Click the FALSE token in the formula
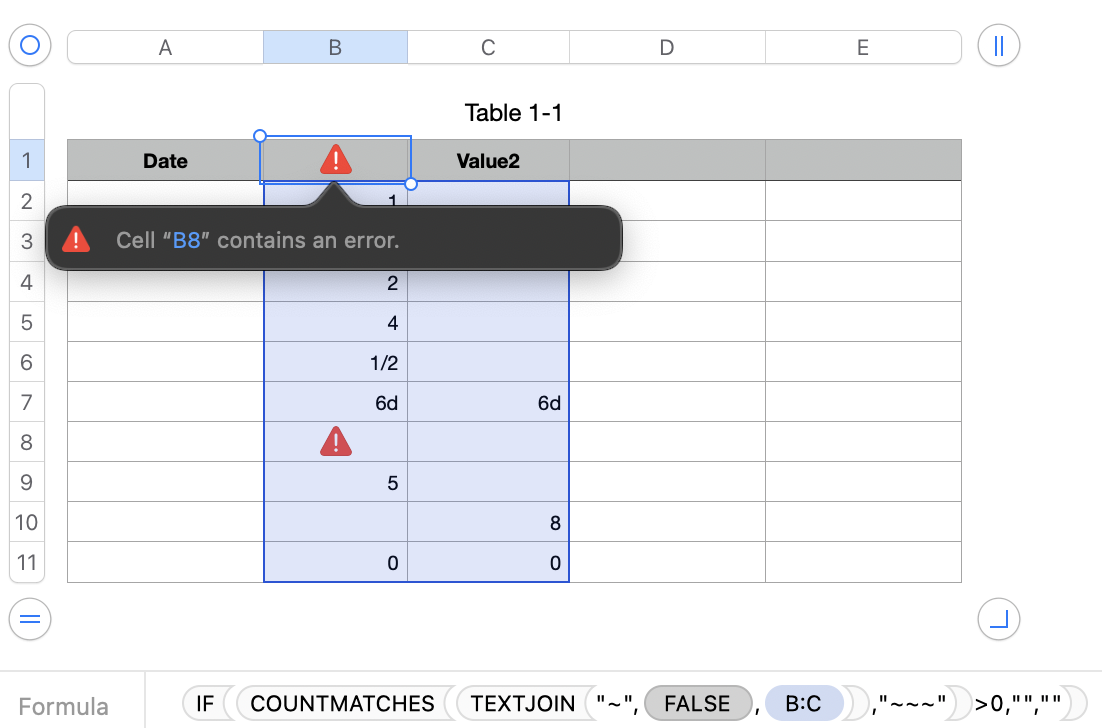 (x=697, y=704)
